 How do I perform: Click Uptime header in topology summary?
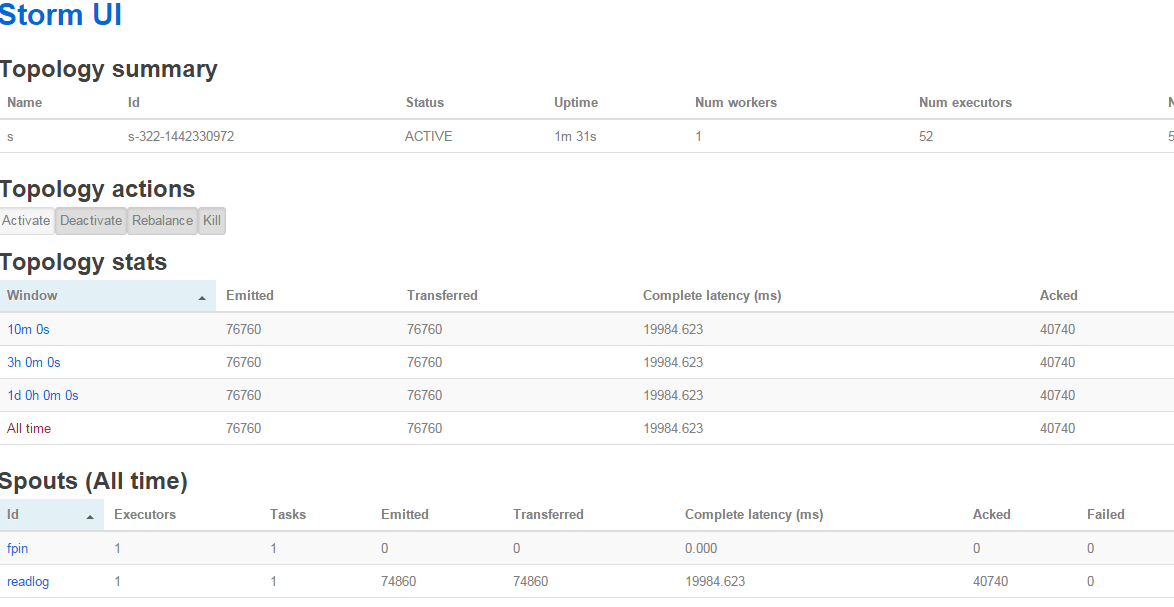pos(576,103)
